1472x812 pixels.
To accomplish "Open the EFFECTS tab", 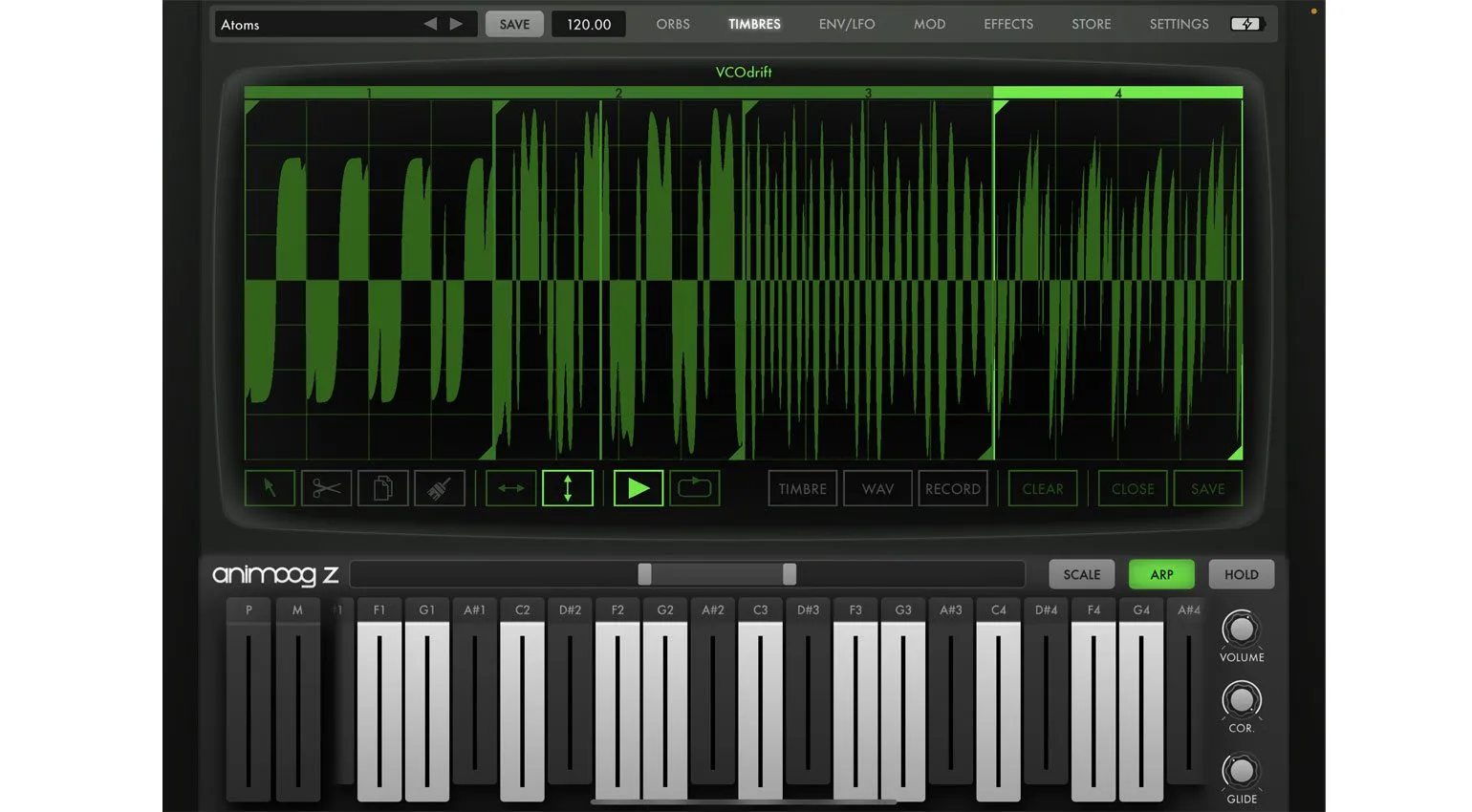I will (x=1008, y=24).
